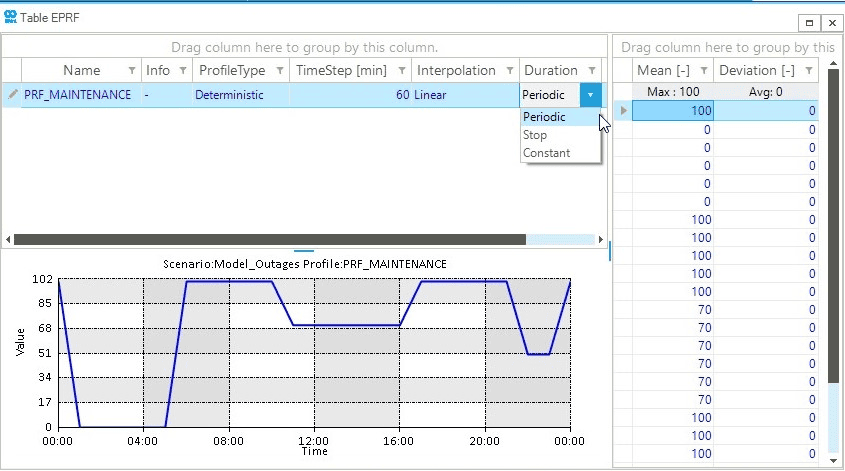Screen dimensions: 845x471
Task: Collapse the Duration dropdown arrow button
Action: (590, 95)
